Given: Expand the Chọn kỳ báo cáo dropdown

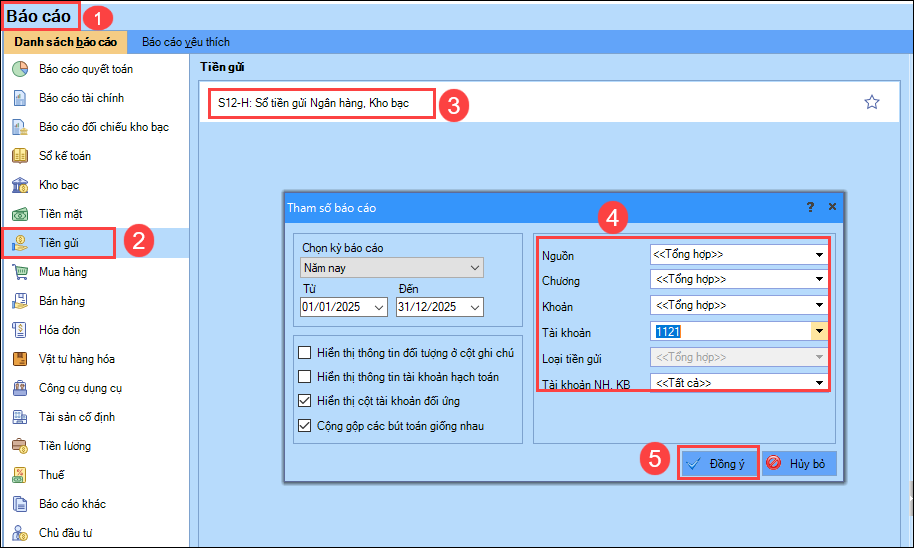Looking at the screenshot, I should (x=473, y=268).
